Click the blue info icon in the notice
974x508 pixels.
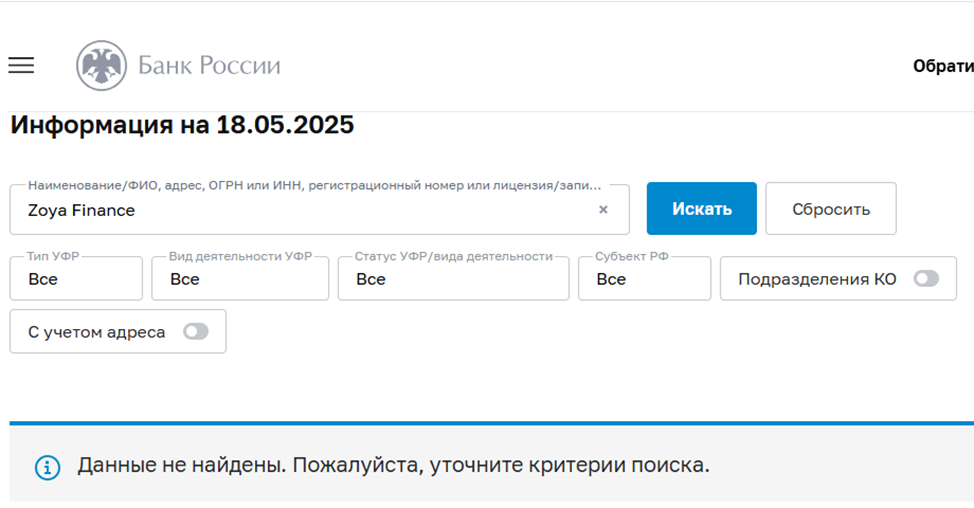[x=47, y=466]
